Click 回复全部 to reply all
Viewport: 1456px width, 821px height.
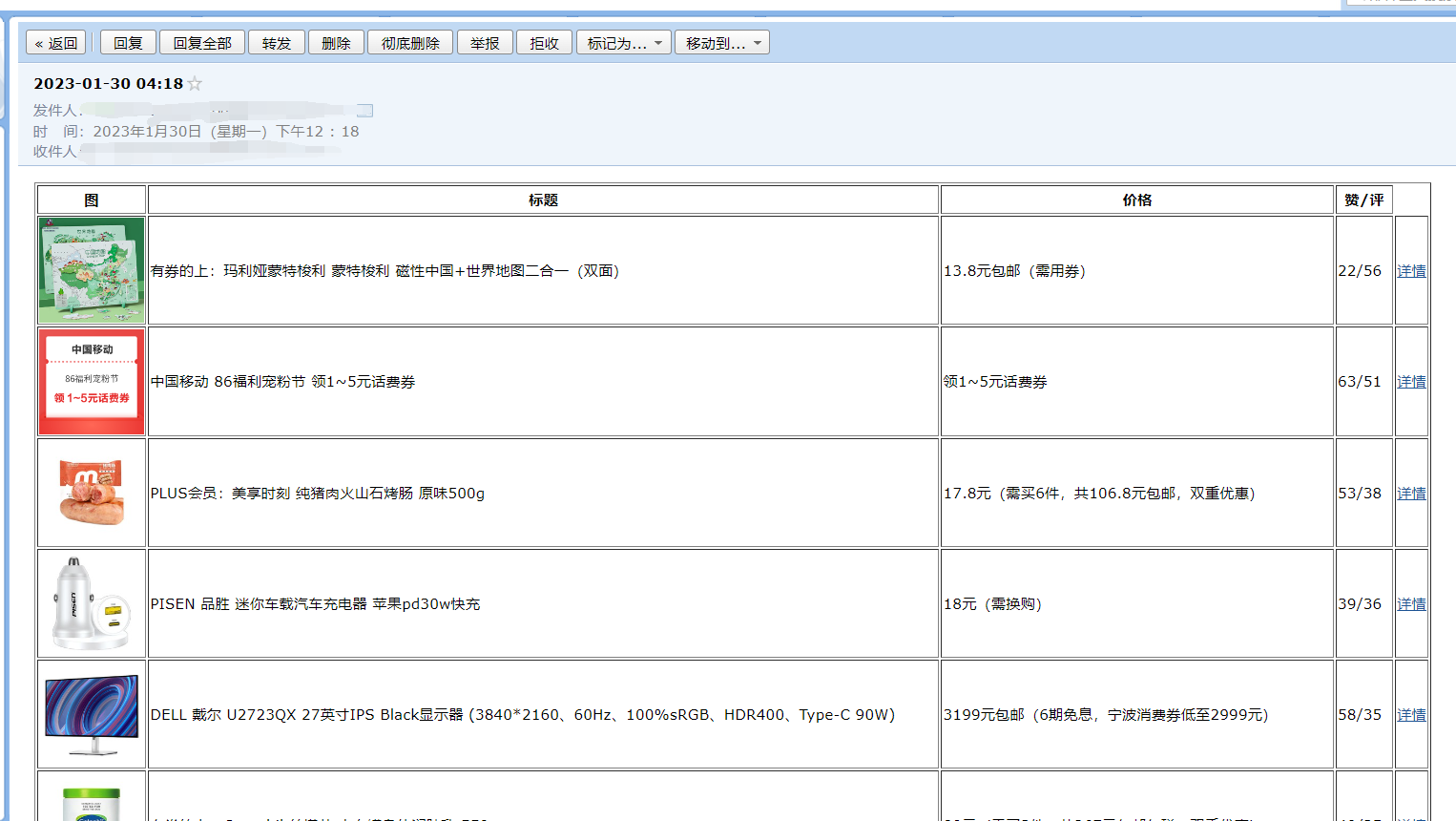202,43
